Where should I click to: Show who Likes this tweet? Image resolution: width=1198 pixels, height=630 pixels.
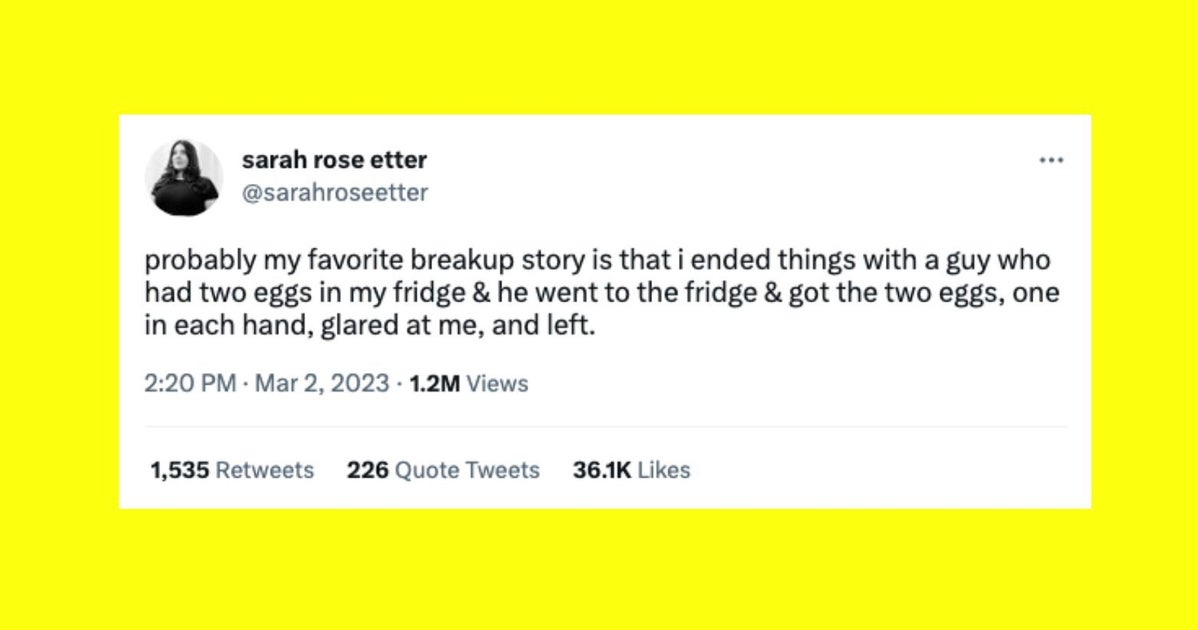point(664,470)
